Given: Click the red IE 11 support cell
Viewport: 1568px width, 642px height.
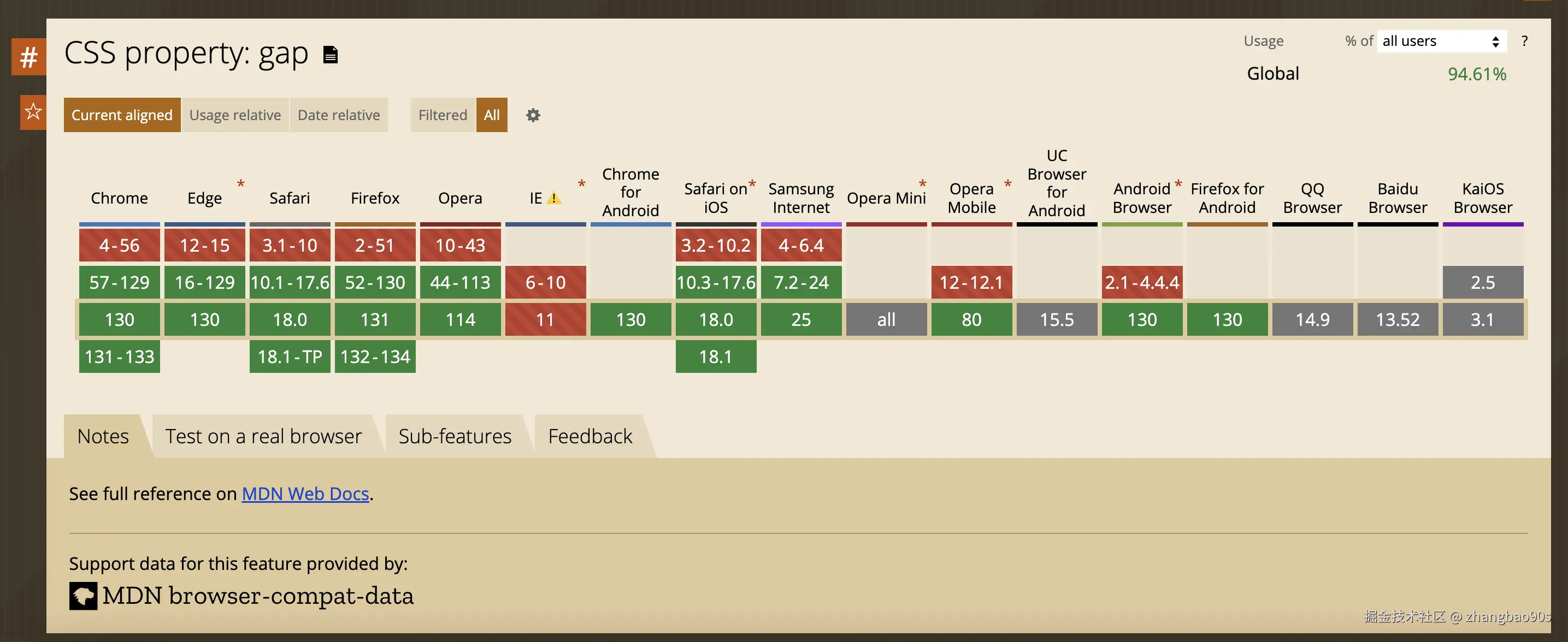Looking at the screenshot, I should 545,319.
